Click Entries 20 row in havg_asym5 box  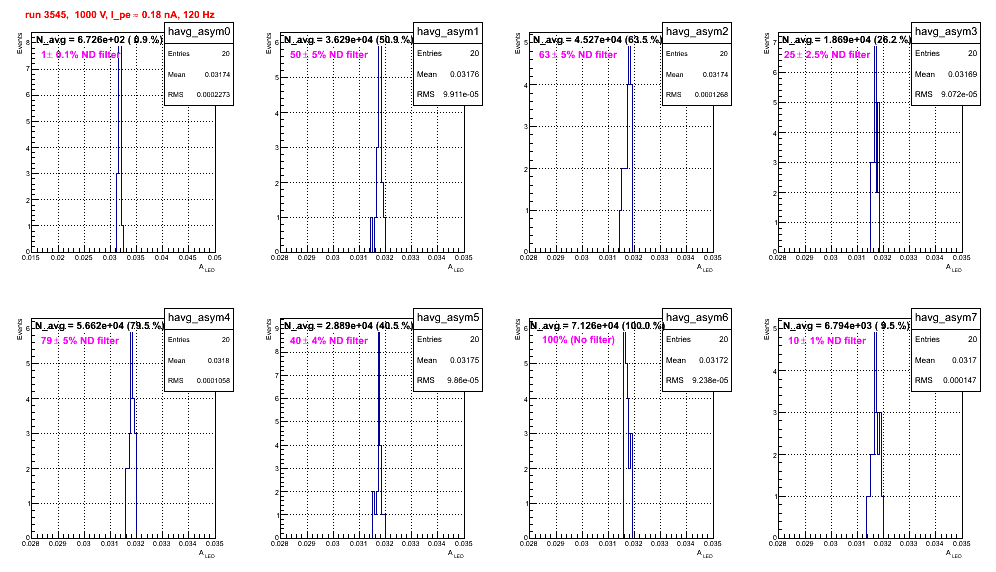click(x=448, y=340)
